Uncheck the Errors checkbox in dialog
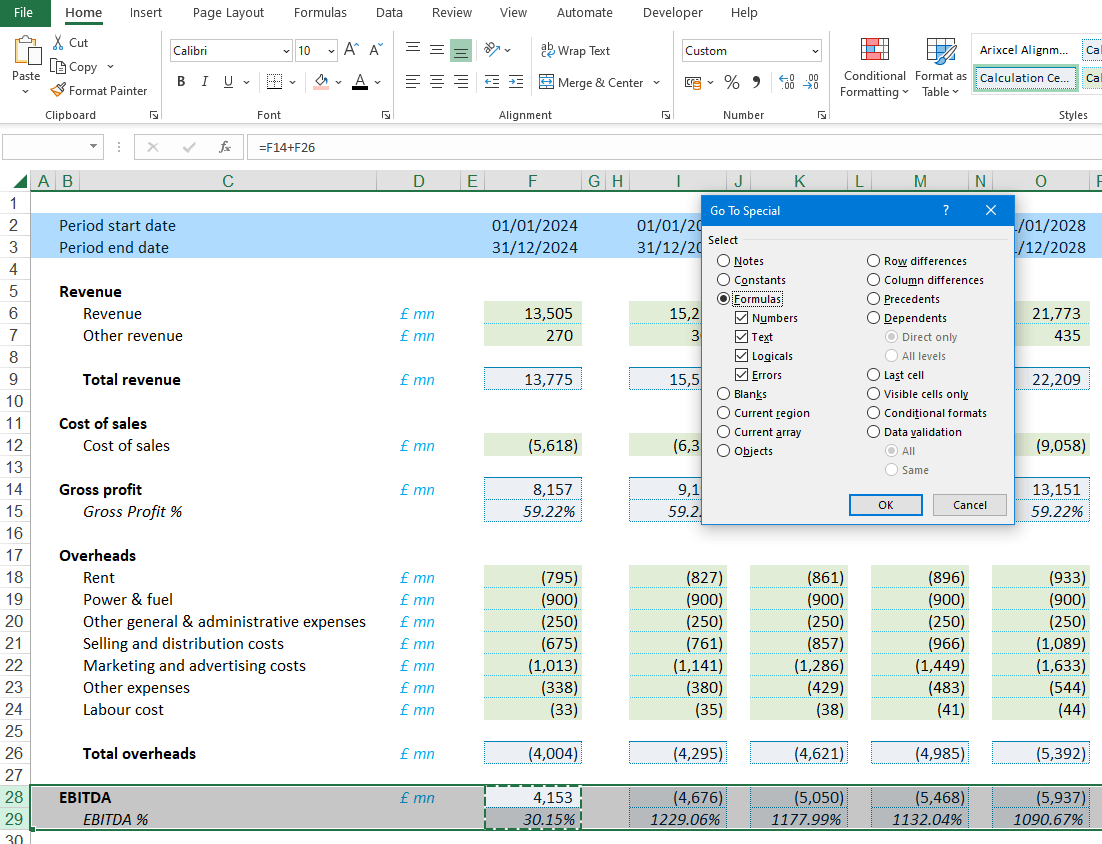The width and height of the screenshot is (1102, 844). 741,375
